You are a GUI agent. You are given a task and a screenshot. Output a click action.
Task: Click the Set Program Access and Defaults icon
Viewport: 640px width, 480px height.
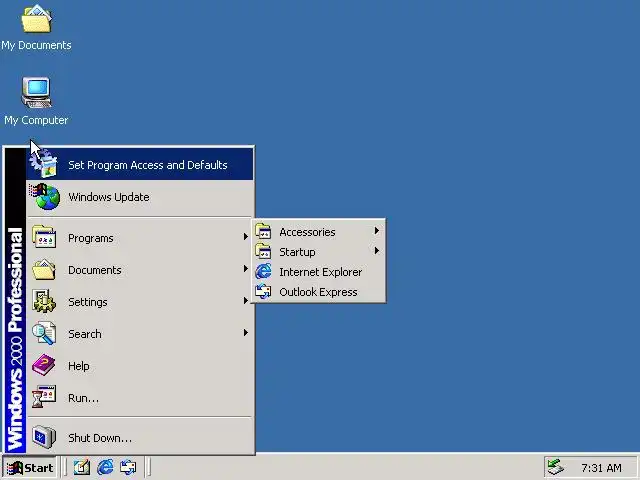coord(44,164)
